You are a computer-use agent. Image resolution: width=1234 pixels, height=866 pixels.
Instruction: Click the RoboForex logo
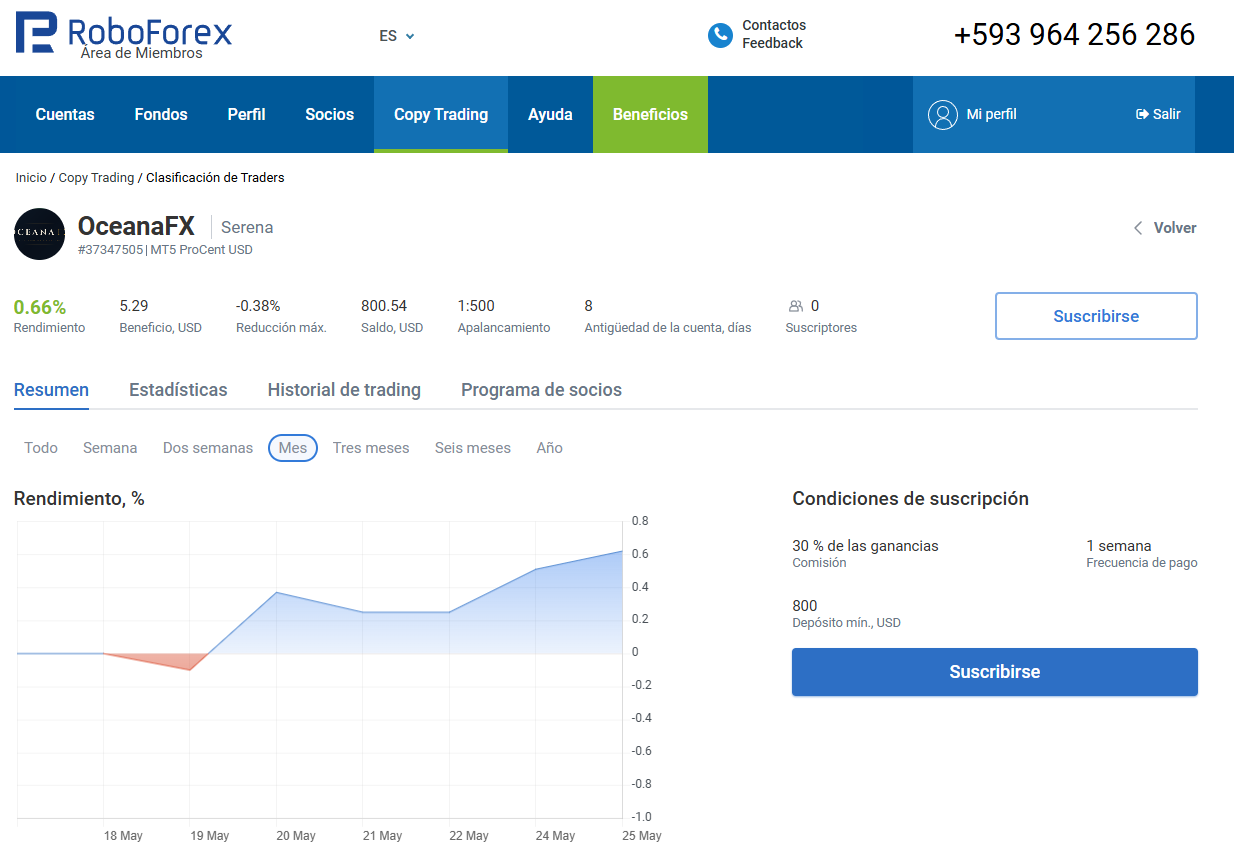click(x=123, y=35)
